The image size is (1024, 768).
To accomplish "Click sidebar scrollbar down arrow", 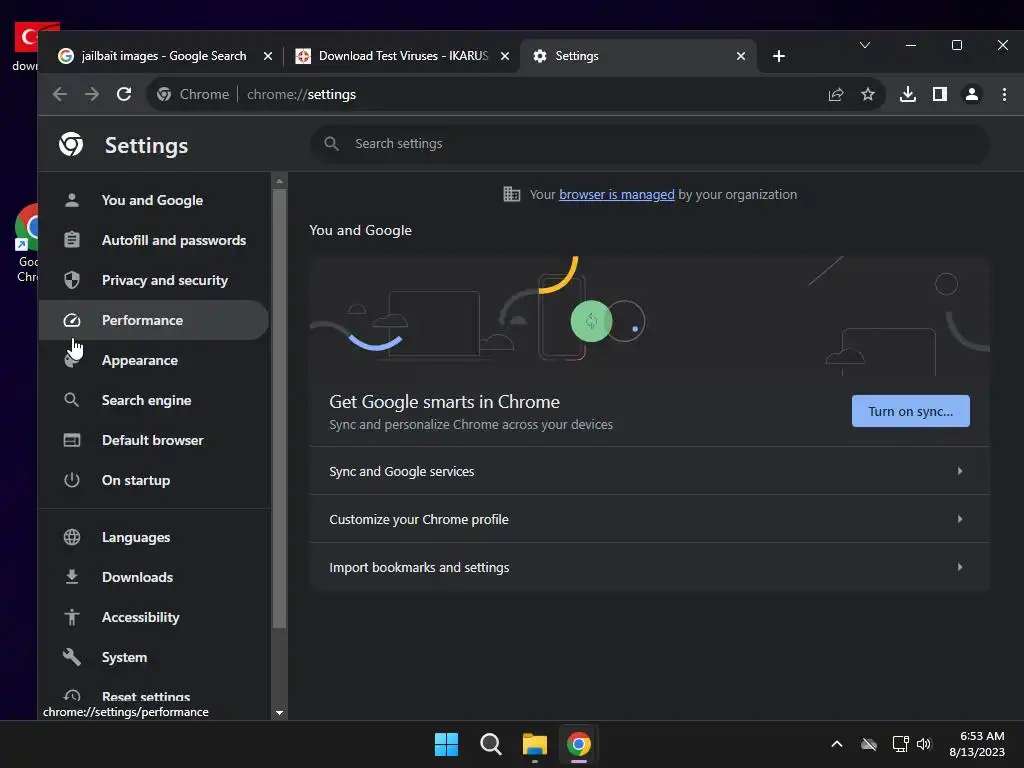I will coord(280,712).
